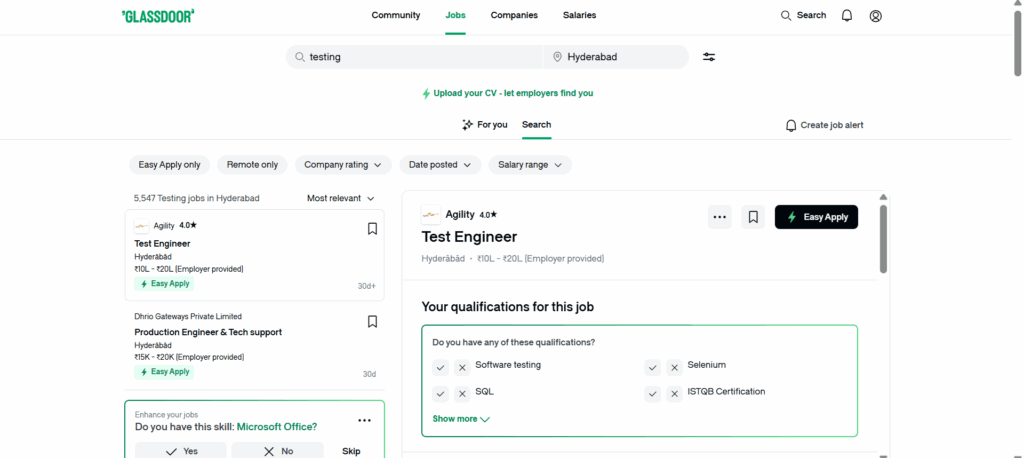Open the Jobs tab
The height and width of the screenshot is (458, 1024).
coord(455,15)
